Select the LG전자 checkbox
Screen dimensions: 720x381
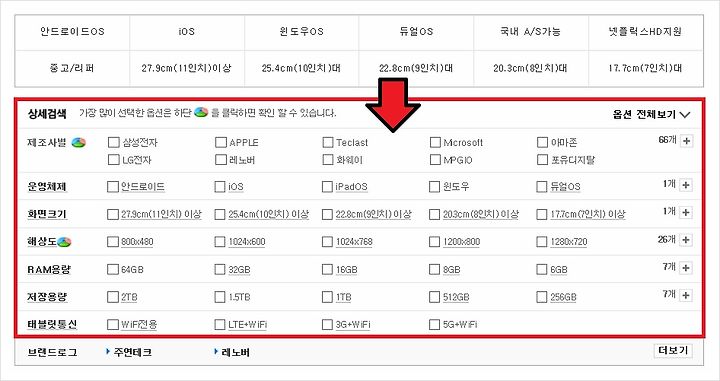pyautogui.click(x=113, y=160)
